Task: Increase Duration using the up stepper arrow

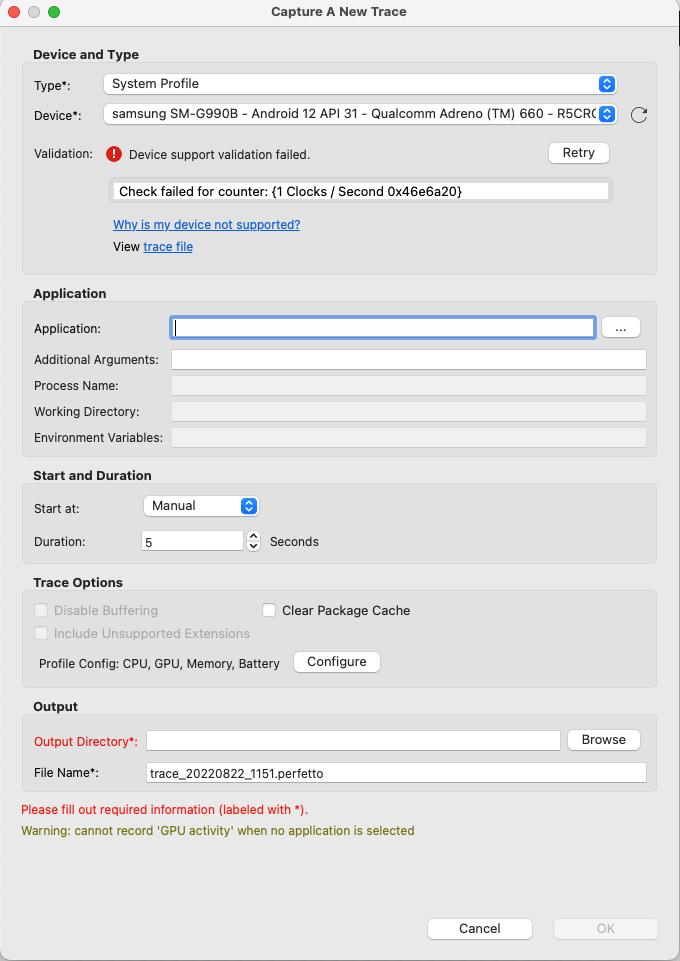Action: [253, 536]
